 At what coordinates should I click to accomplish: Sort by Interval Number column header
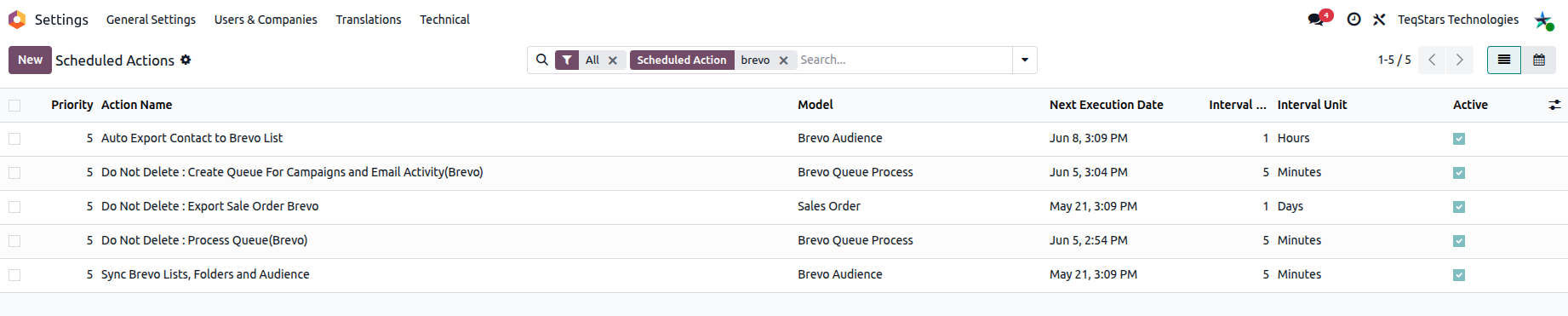(x=1238, y=105)
